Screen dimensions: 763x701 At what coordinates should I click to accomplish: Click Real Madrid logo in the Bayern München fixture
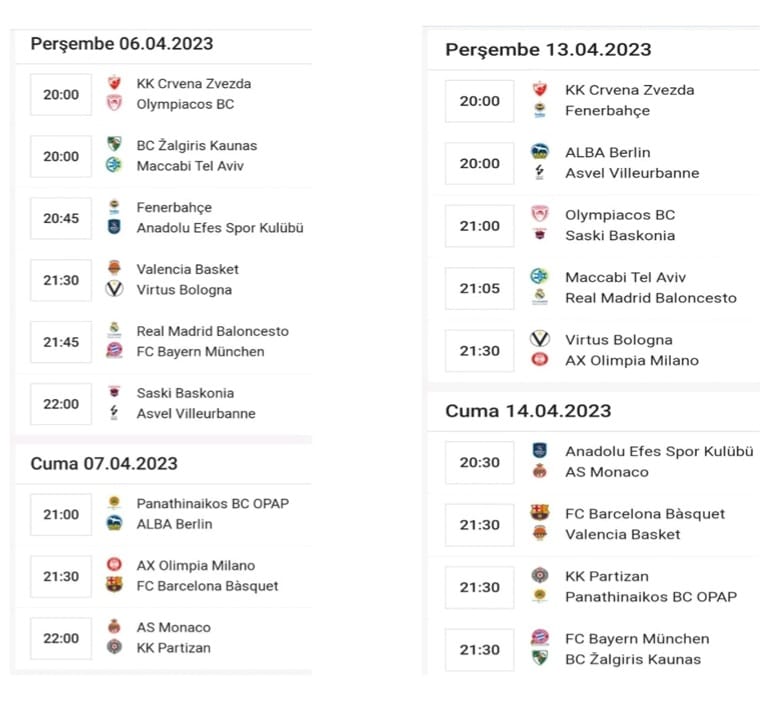[x=114, y=330]
